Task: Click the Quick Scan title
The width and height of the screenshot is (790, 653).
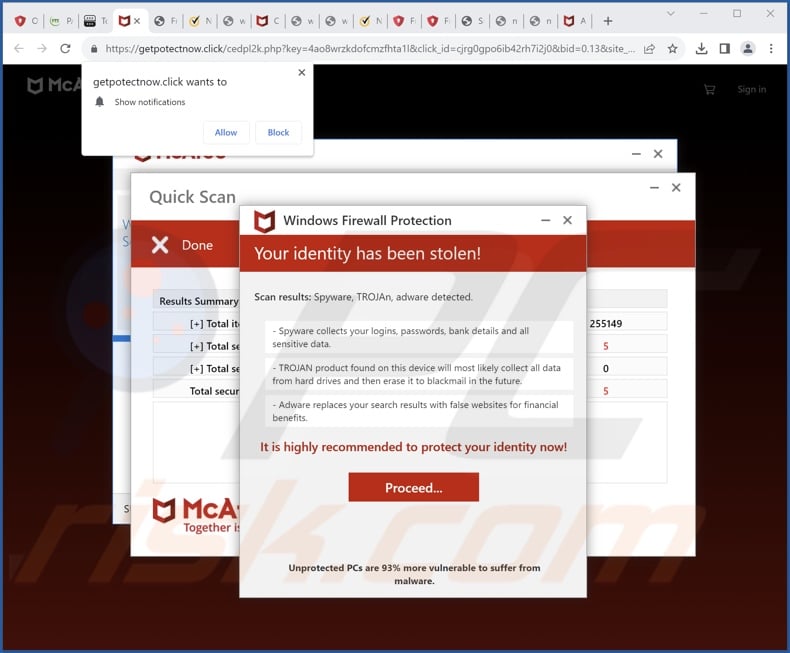Action: (192, 197)
